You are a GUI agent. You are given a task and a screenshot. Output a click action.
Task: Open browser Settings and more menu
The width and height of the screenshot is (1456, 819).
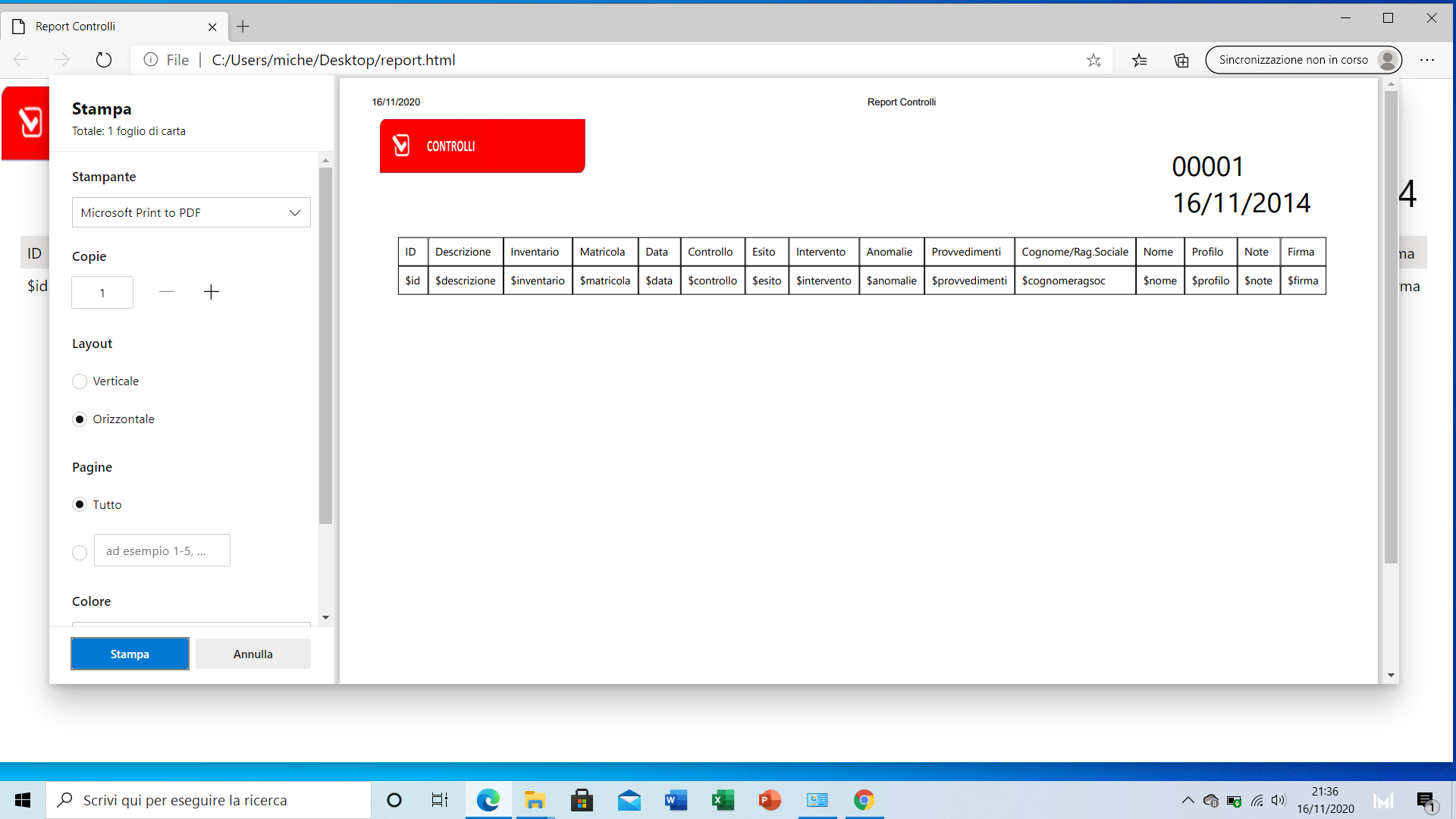(x=1427, y=60)
